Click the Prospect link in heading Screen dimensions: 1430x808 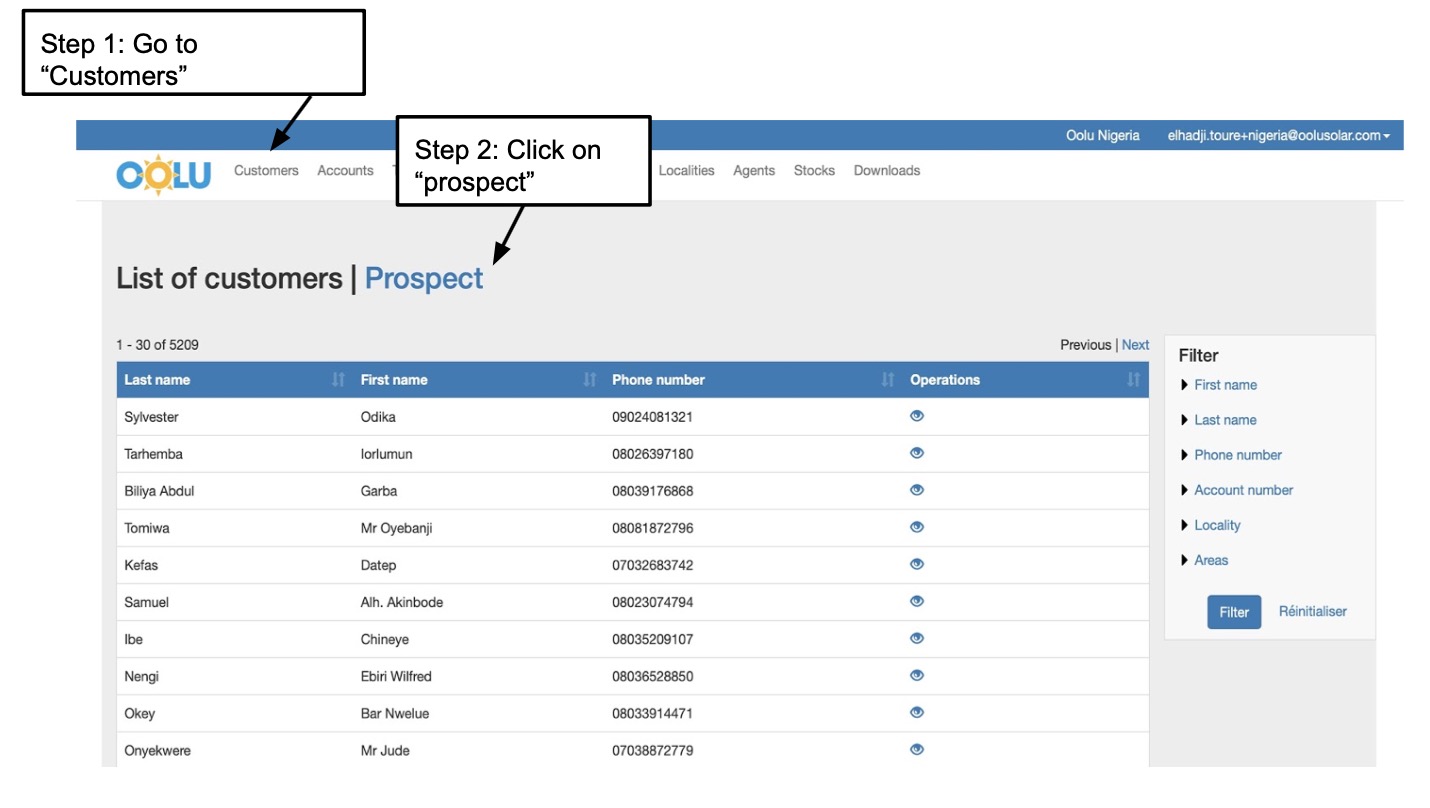click(x=424, y=278)
